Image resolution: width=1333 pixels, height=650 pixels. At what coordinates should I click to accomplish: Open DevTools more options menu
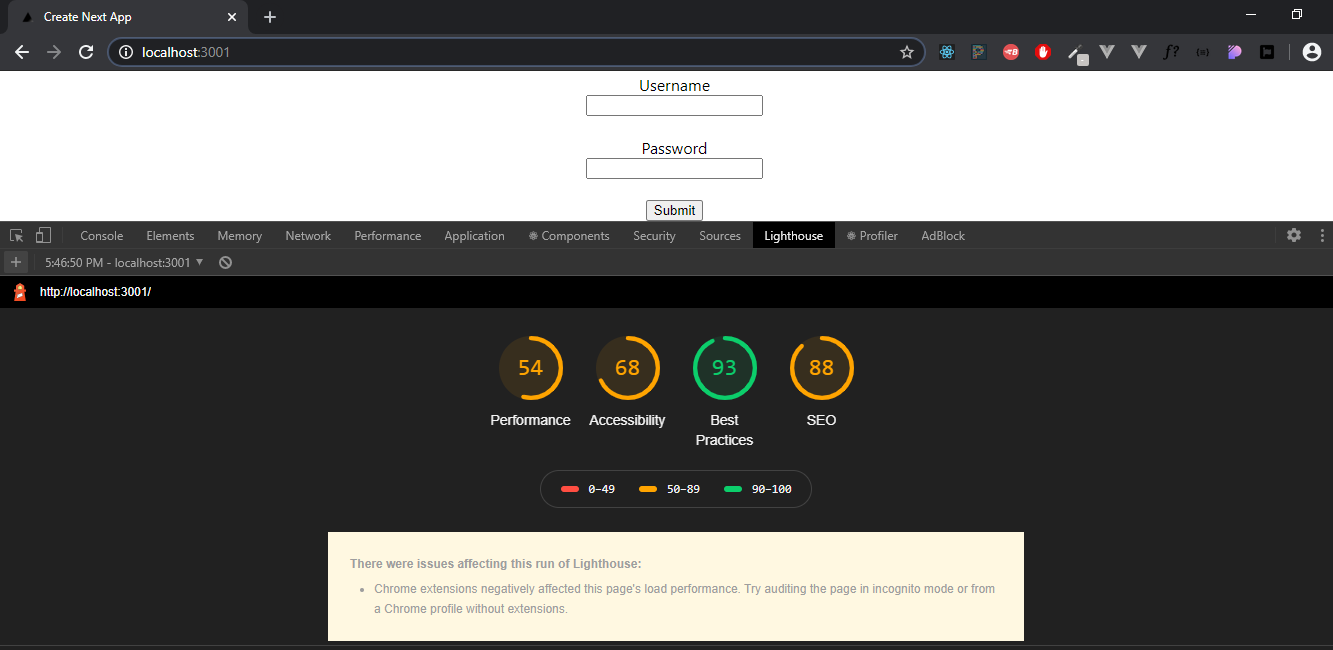click(x=1322, y=235)
